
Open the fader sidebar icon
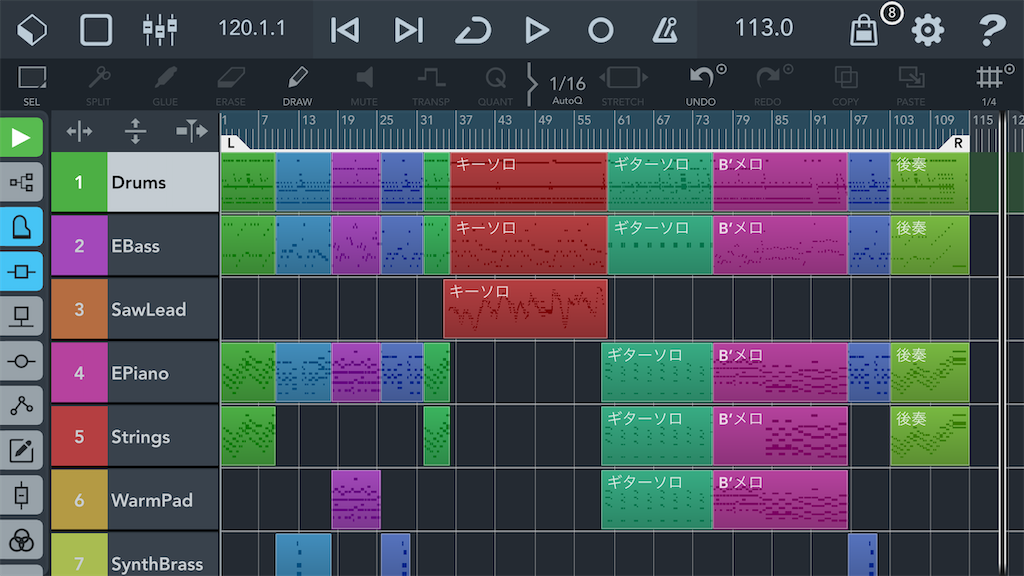click(22, 496)
